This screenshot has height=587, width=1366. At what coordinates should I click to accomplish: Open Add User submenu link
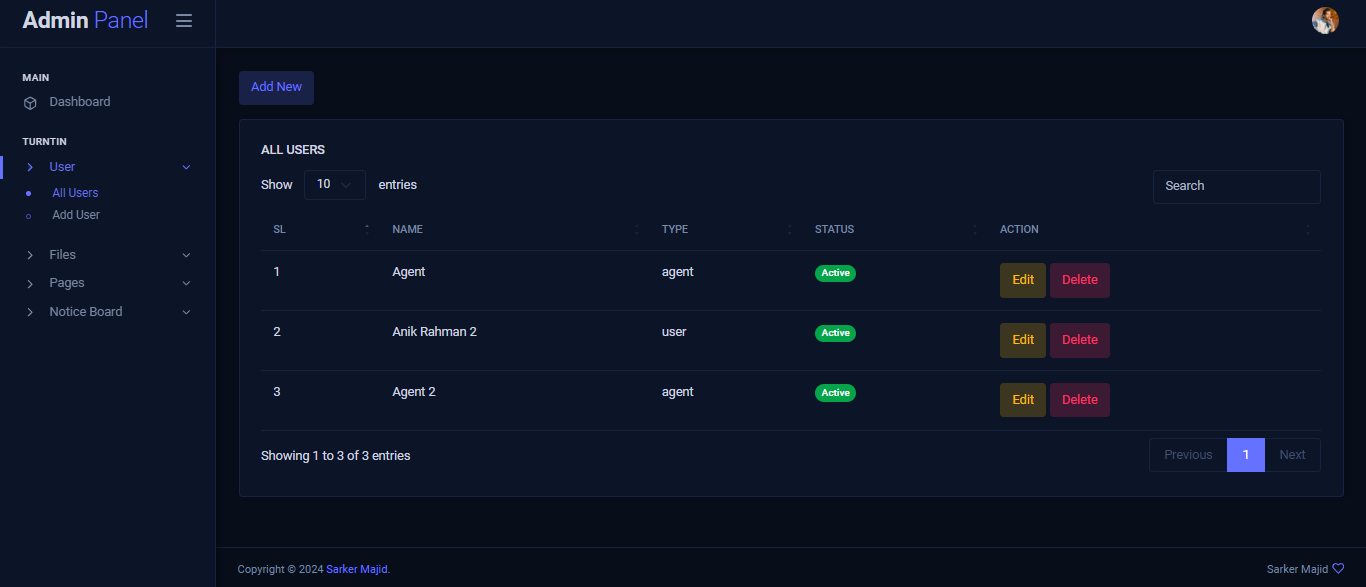tap(76, 215)
